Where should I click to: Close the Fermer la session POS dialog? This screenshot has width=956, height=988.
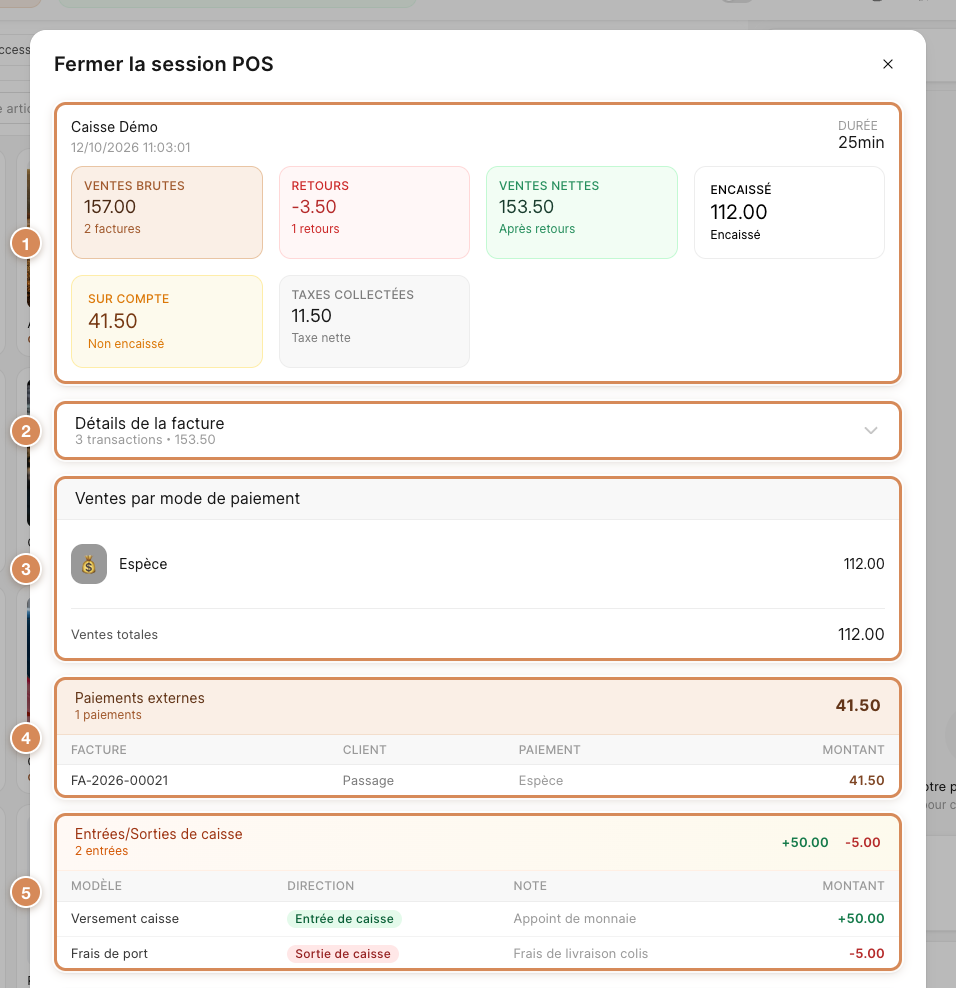pyautogui.click(x=888, y=64)
